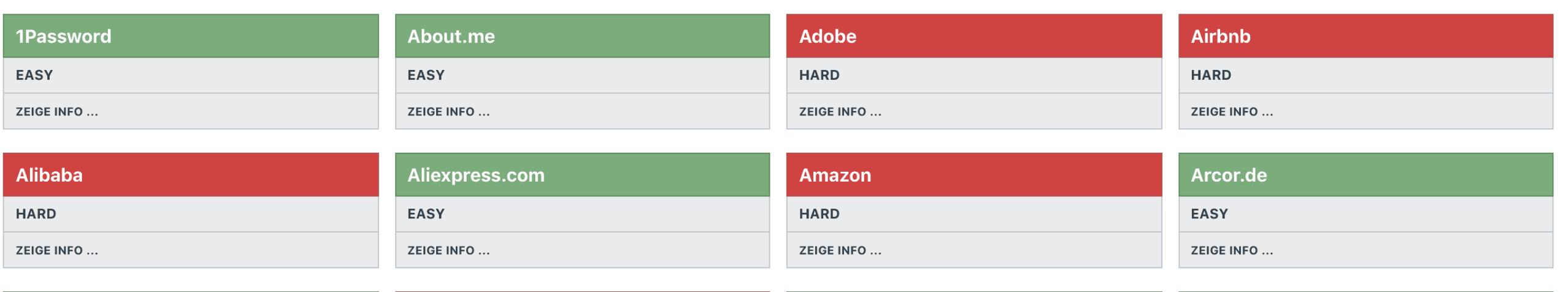The image size is (1568, 292).
Task: Click the HARD label under Adobe
Action: coord(819,75)
